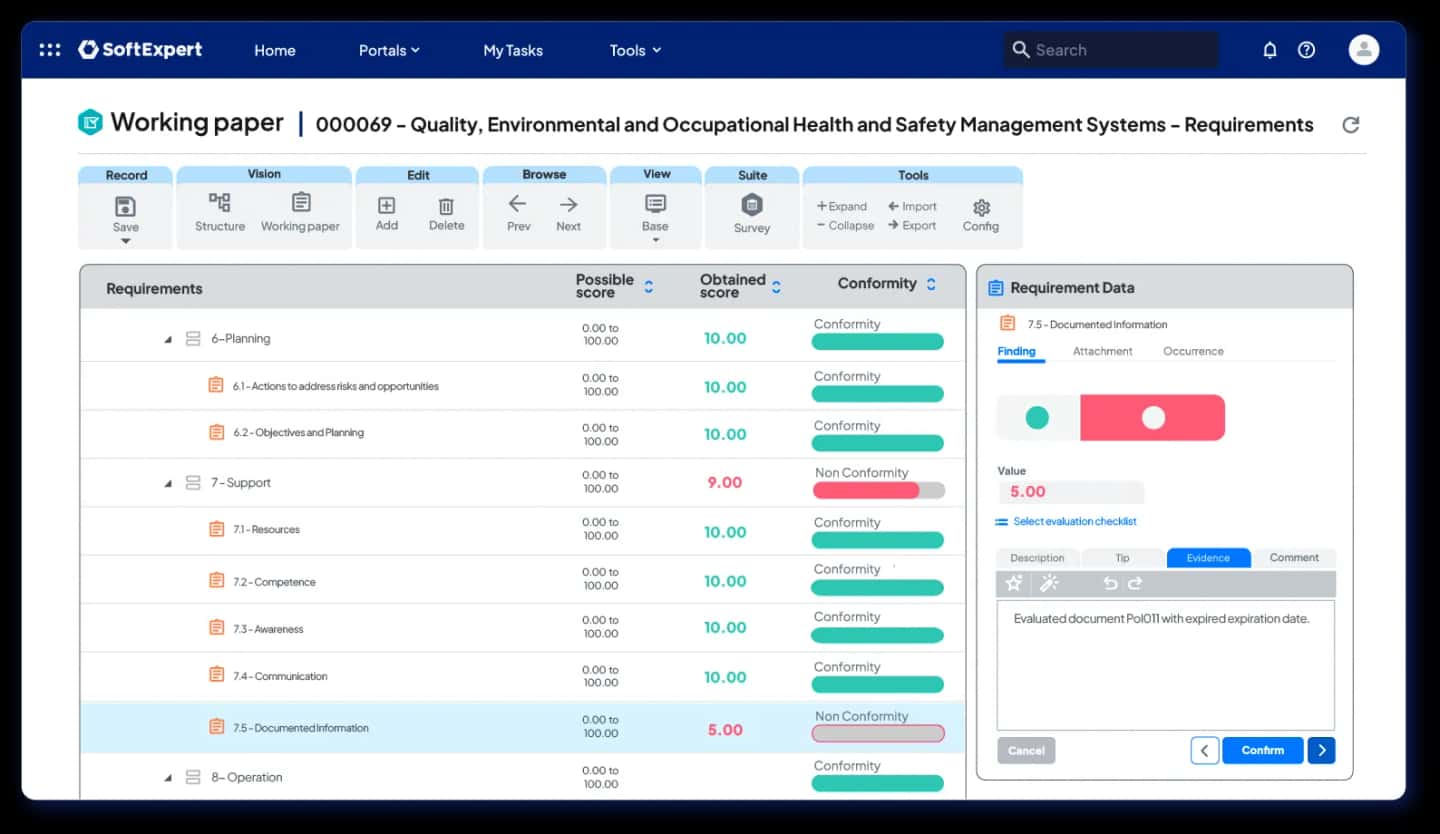The width and height of the screenshot is (1440, 834).
Task: Click the Value field showing 5.00
Action: [x=1070, y=492]
